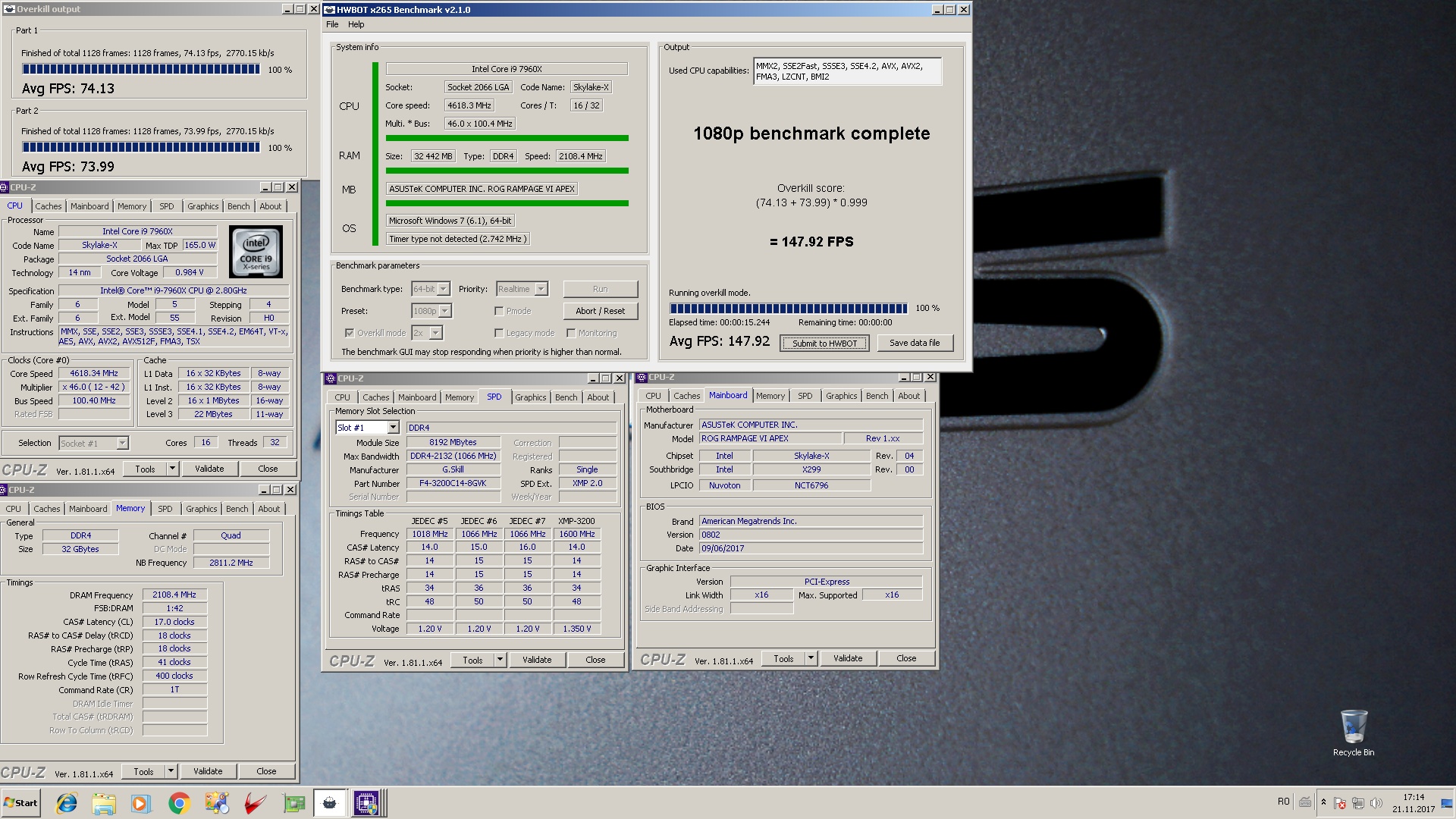Show hidden tray icons chevron
The height and width of the screenshot is (819, 1456).
click(x=1323, y=802)
